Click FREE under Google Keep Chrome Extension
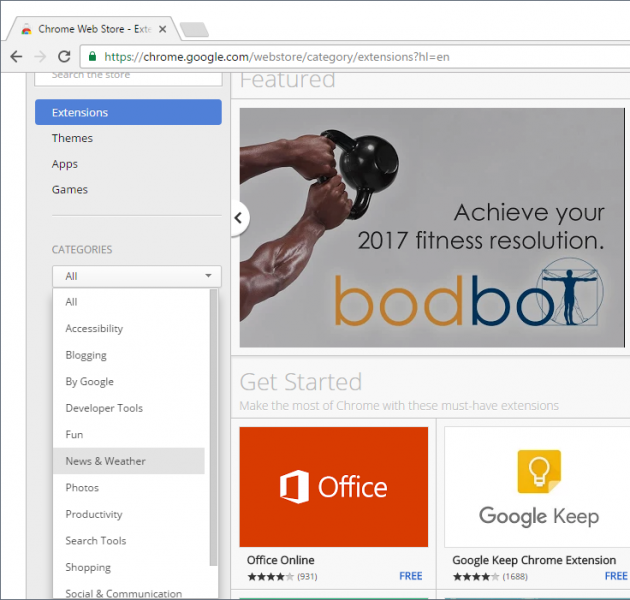The height and width of the screenshot is (600, 630). (616, 576)
